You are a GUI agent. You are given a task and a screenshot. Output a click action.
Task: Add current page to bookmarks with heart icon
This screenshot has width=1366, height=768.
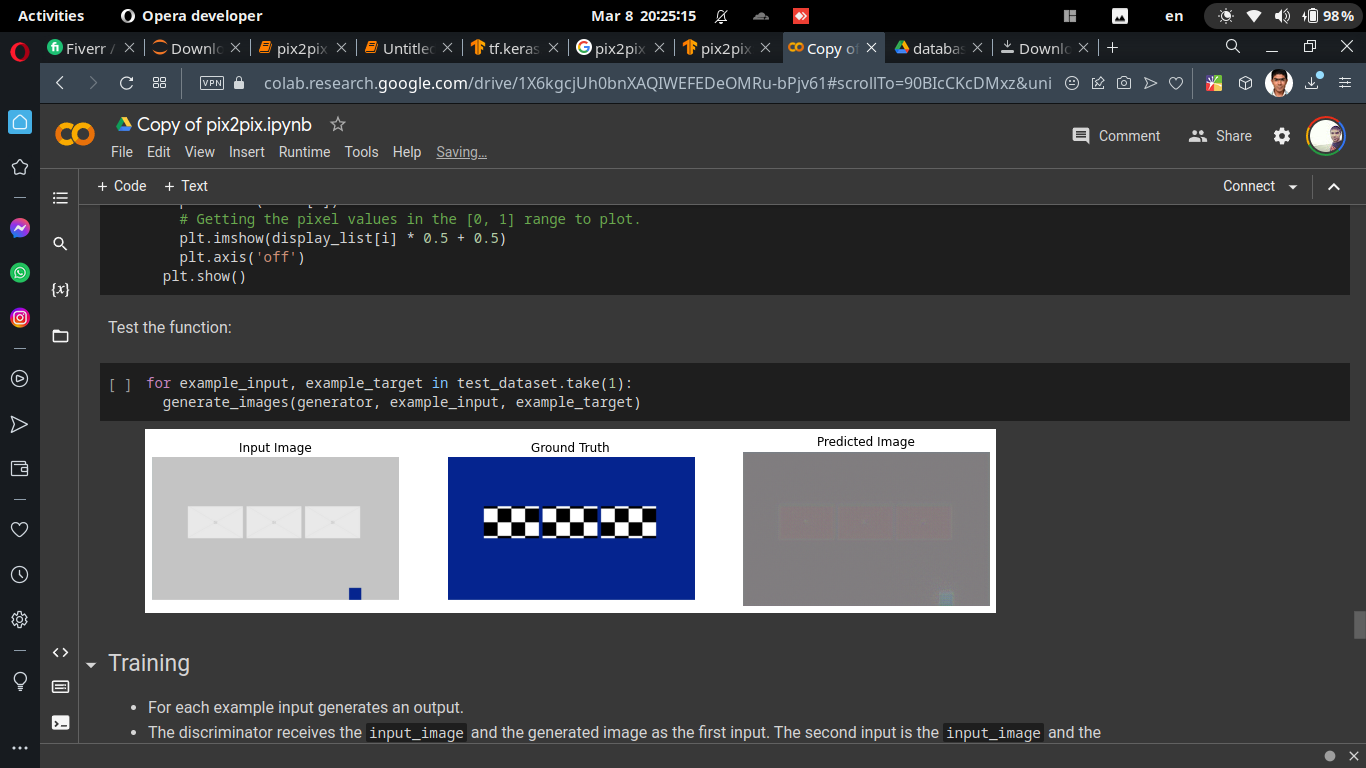point(1175,83)
